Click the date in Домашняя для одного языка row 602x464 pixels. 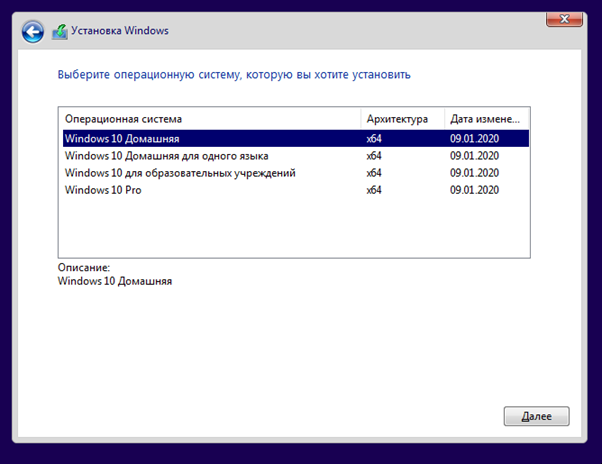[x=474, y=156]
